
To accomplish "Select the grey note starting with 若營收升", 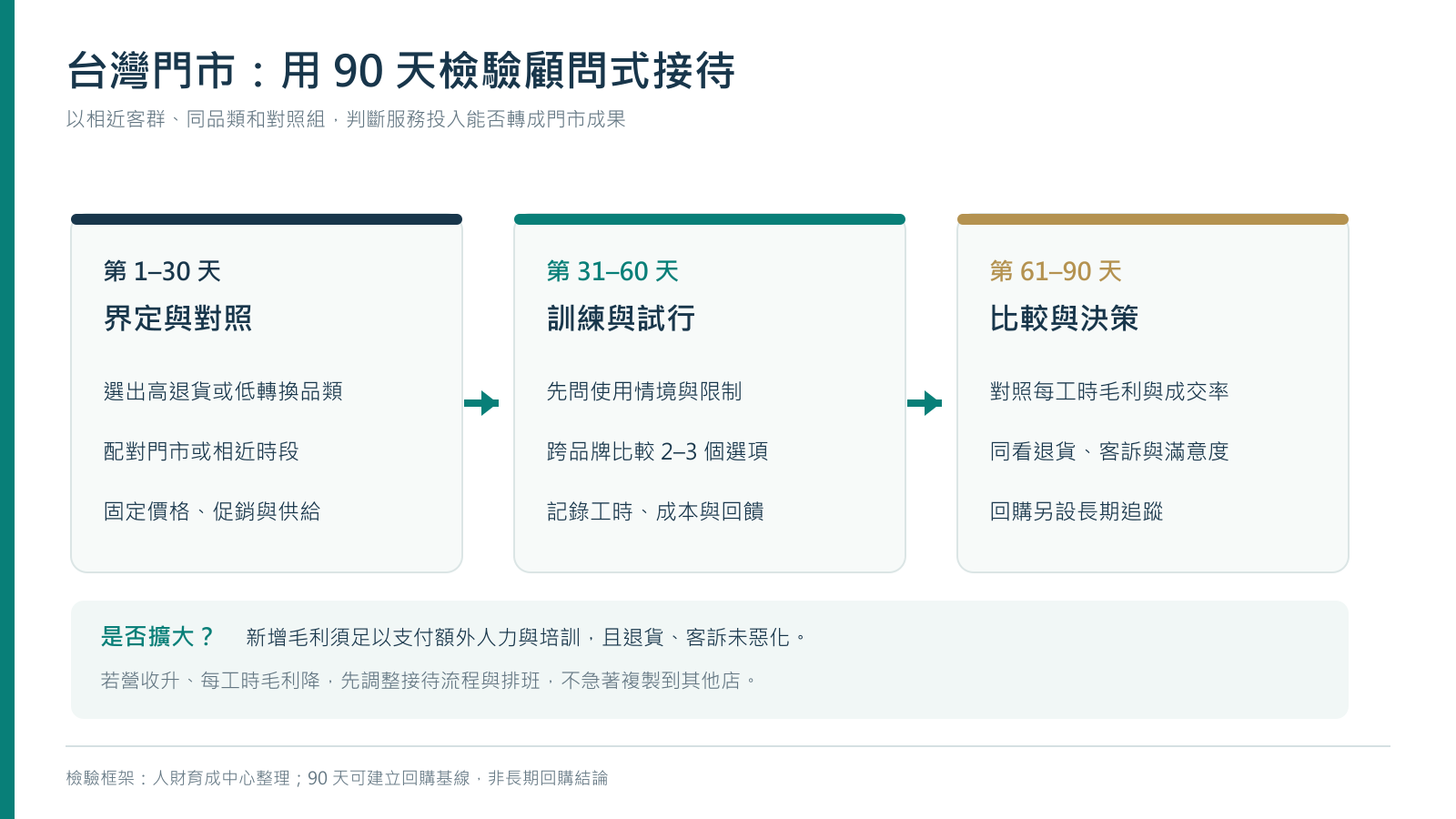I will 429,681.
